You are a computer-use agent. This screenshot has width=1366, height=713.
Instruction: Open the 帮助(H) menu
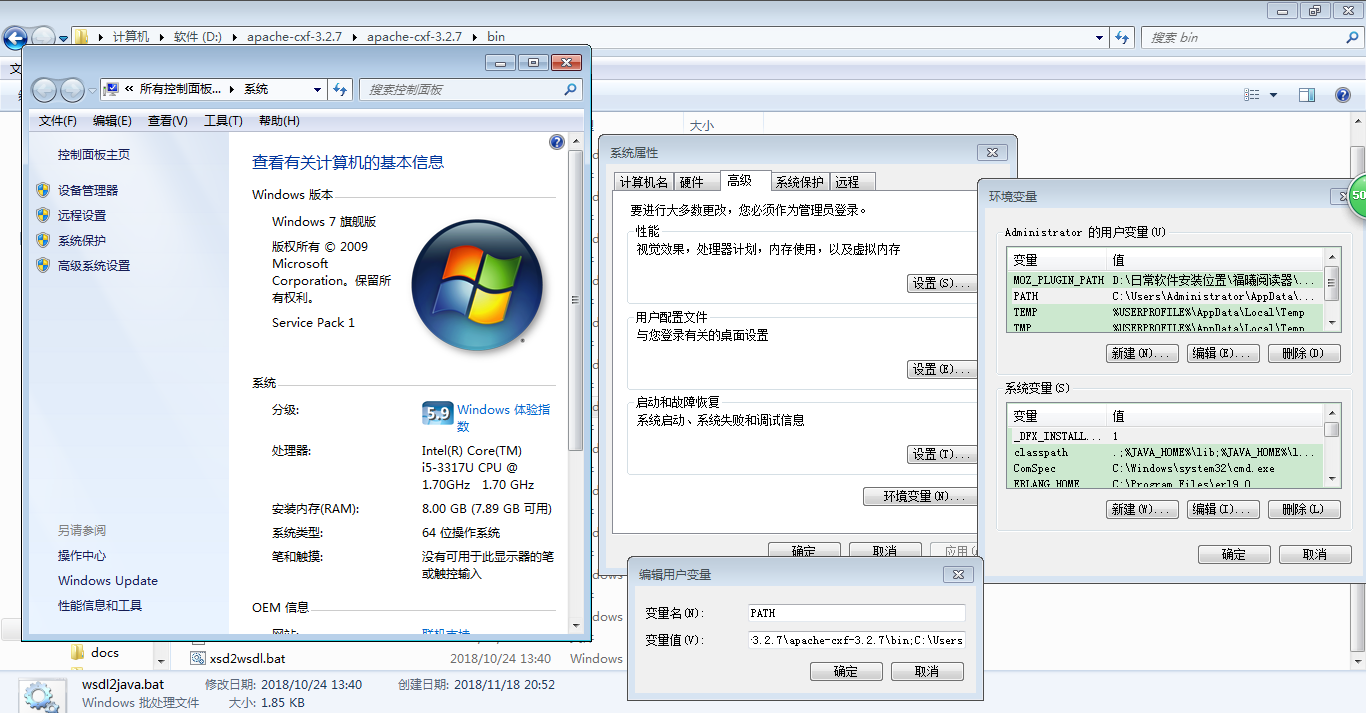(x=279, y=121)
